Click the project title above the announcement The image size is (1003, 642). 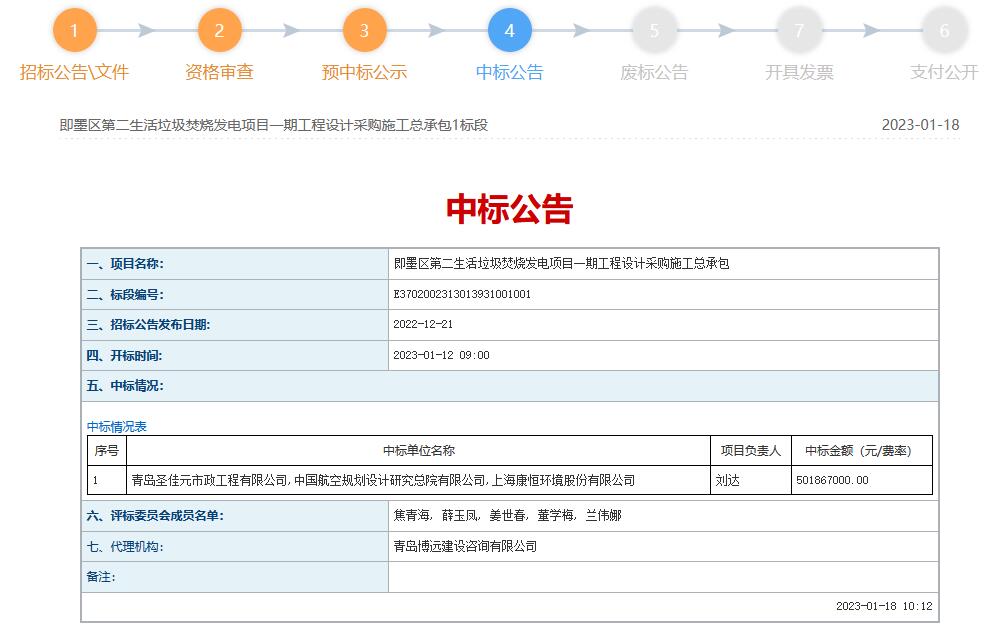tap(274, 125)
